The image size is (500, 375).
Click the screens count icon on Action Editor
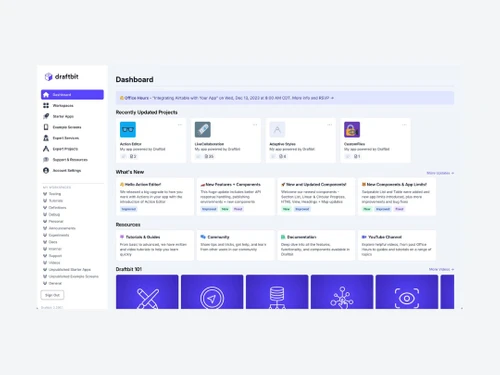coord(132,156)
